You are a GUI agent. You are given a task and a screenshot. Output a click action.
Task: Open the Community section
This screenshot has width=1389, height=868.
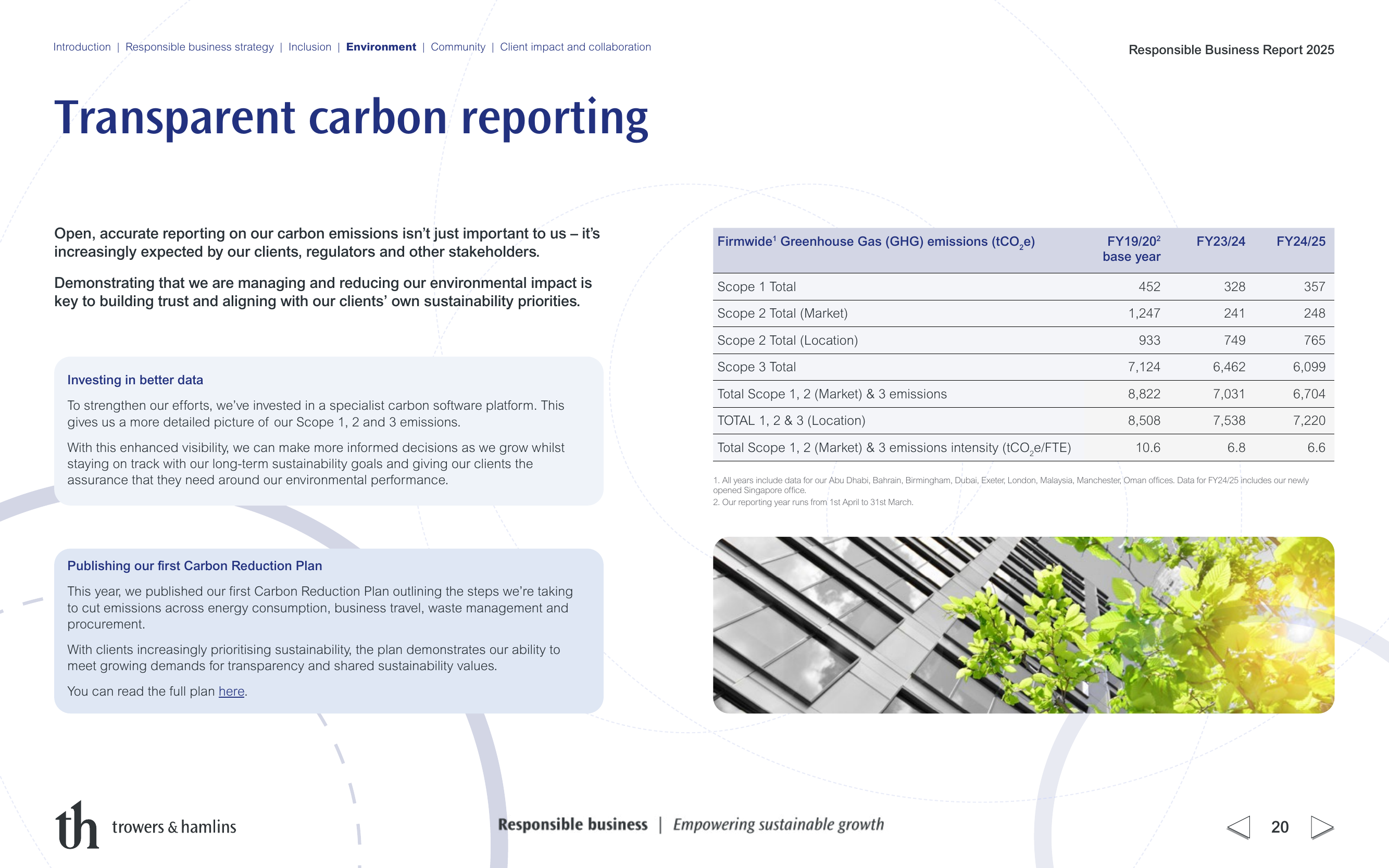point(458,47)
